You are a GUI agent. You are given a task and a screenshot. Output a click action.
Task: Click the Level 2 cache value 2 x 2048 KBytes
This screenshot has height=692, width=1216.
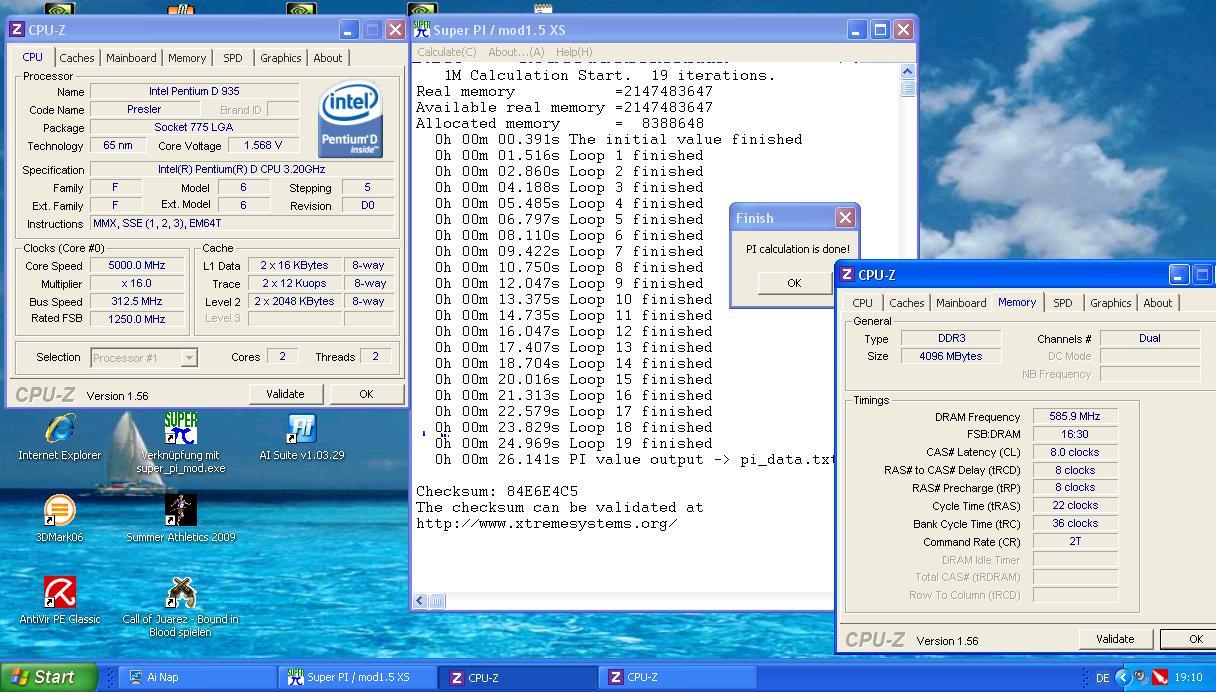(295, 301)
